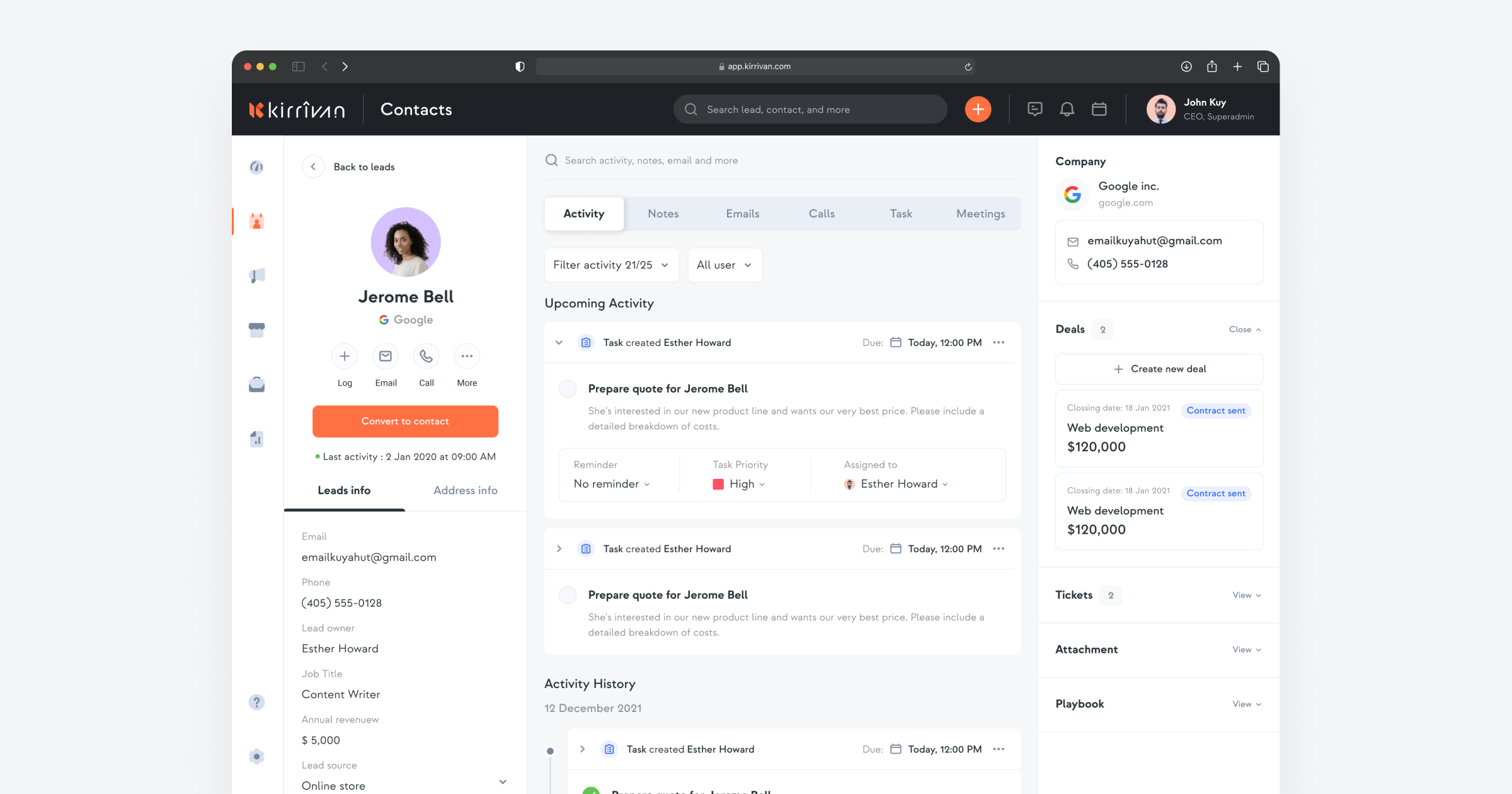The height and width of the screenshot is (794, 1512).
Task: Collapse the first Task created Esther Howard entry
Action: point(558,342)
